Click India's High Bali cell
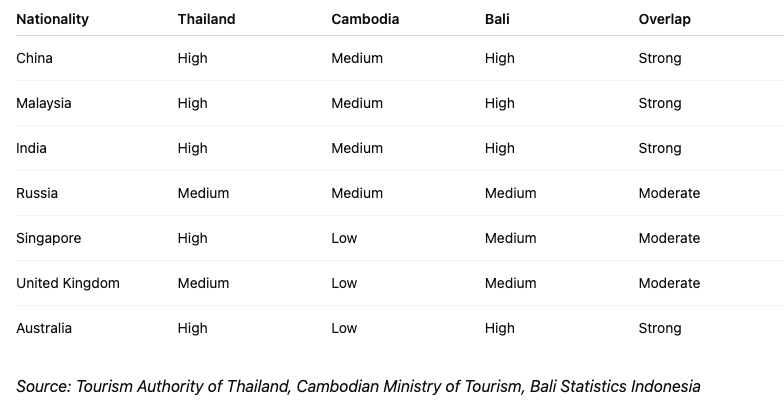784x400 pixels. 500,148
